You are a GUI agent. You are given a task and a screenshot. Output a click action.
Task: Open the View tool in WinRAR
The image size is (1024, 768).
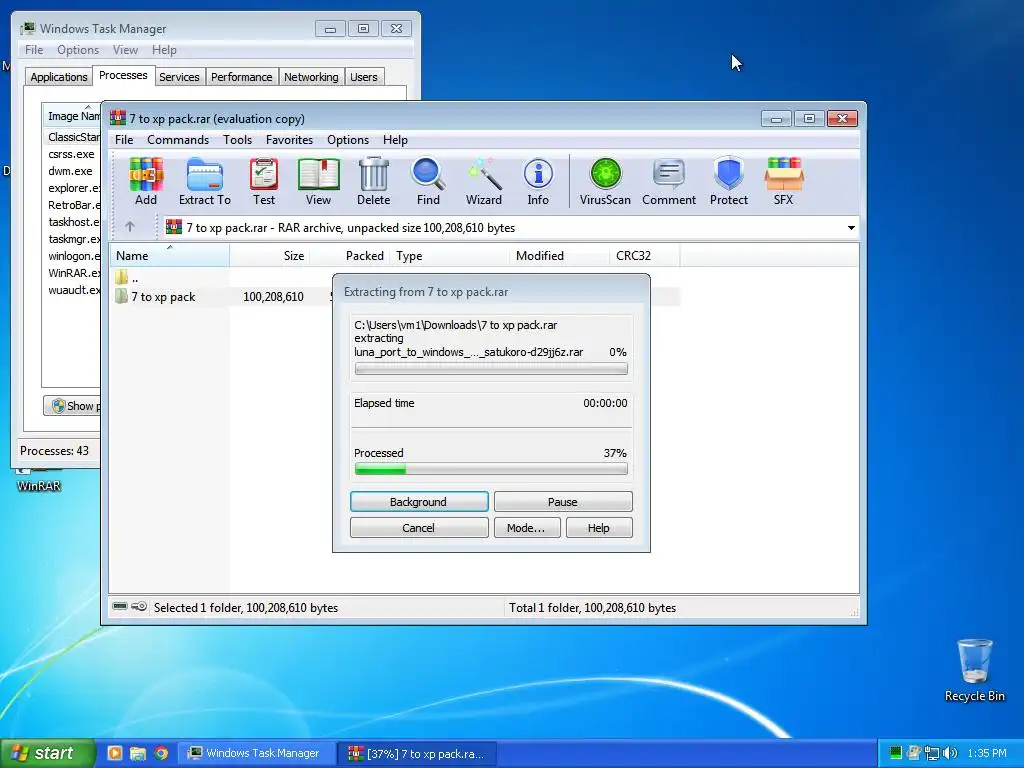(318, 182)
